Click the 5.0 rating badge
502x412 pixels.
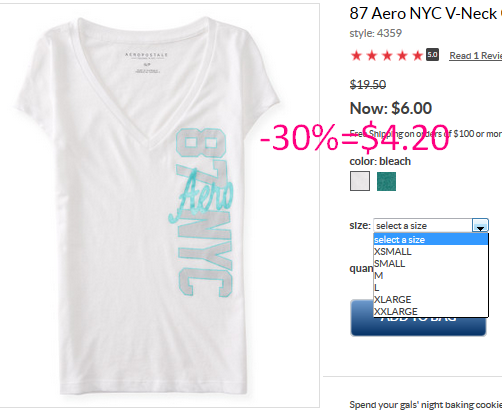point(432,55)
